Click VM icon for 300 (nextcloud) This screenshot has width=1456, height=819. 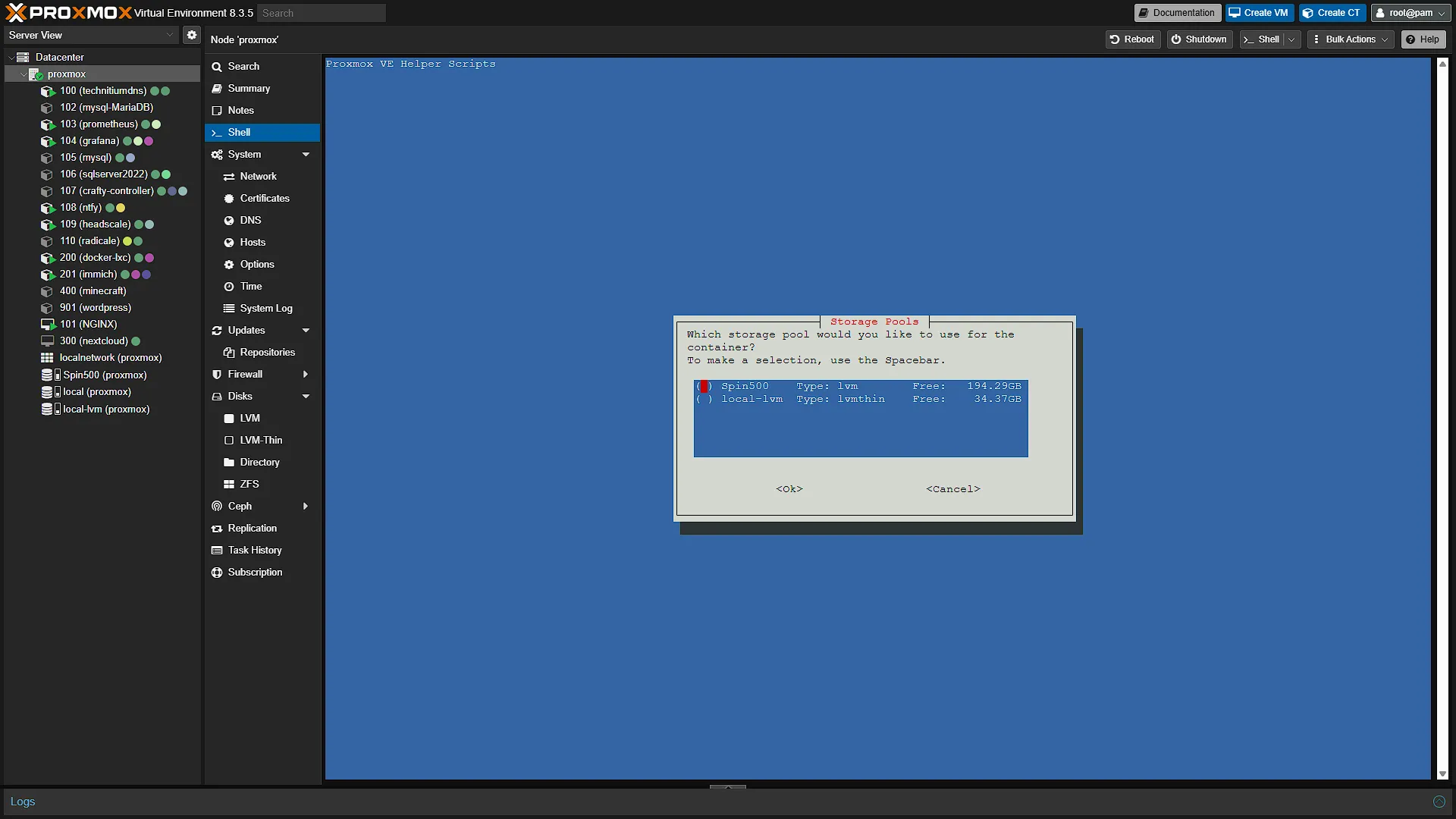[48, 341]
